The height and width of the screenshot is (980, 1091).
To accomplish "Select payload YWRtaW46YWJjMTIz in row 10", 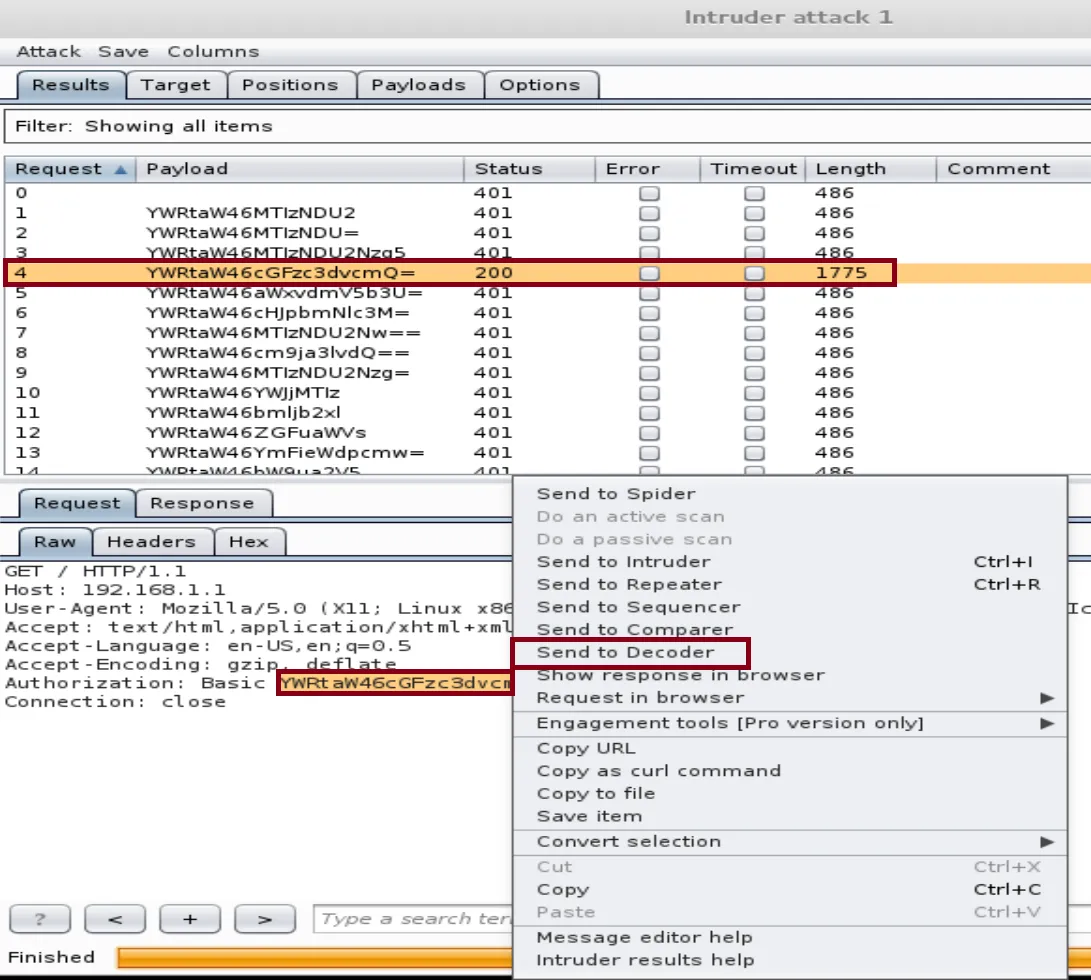I will (x=243, y=393).
